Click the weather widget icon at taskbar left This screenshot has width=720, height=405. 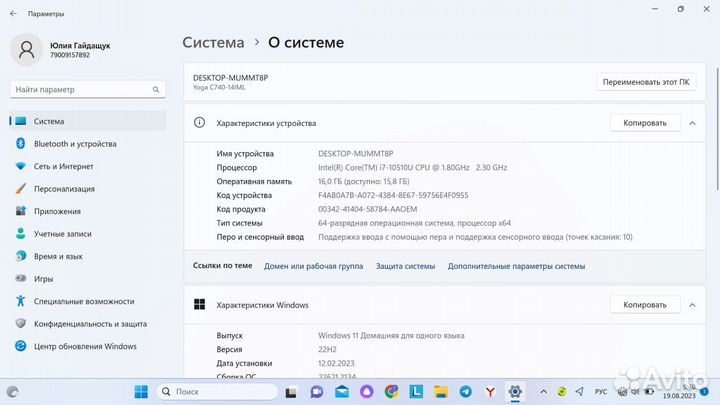coord(13,392)
